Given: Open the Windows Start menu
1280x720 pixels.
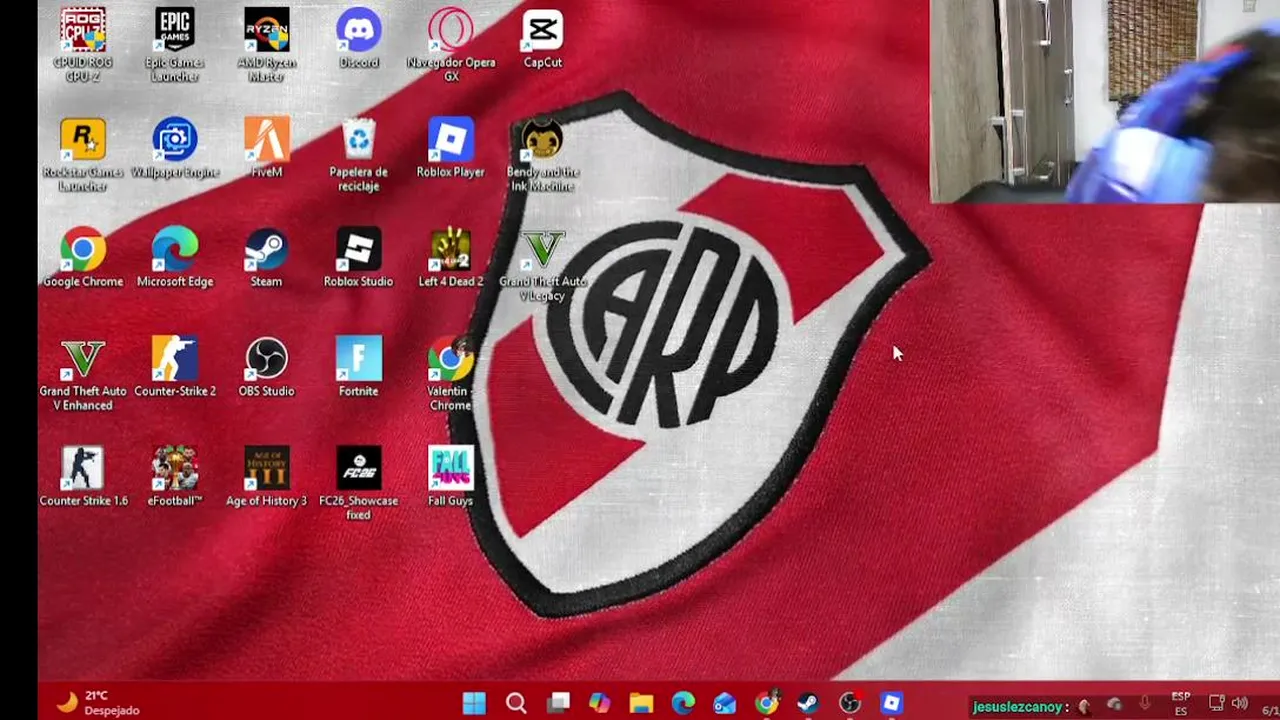Looking at the screenshot, I should (474, 703).
